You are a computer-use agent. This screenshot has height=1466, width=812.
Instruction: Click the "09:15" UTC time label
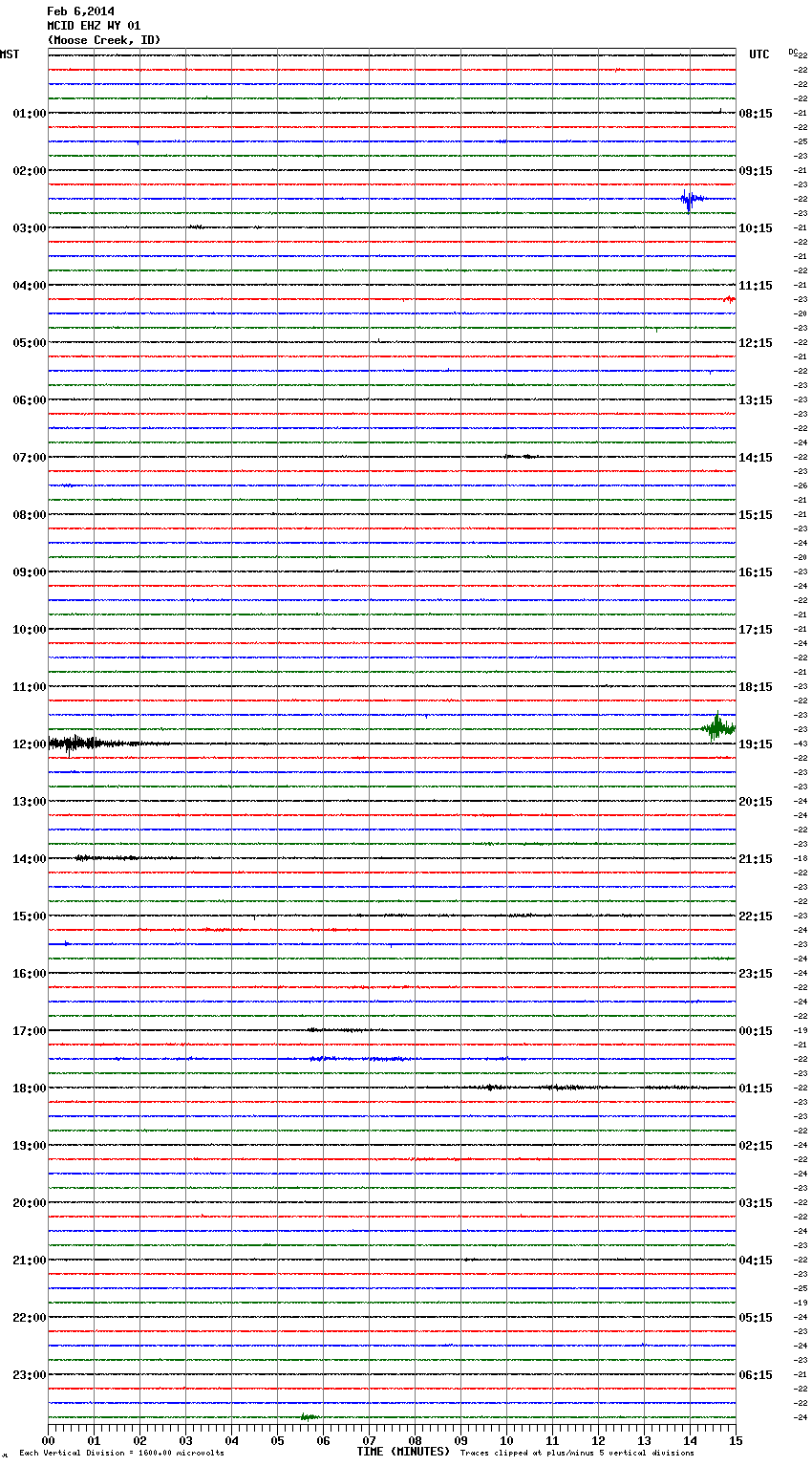click(x=756, y=171)
